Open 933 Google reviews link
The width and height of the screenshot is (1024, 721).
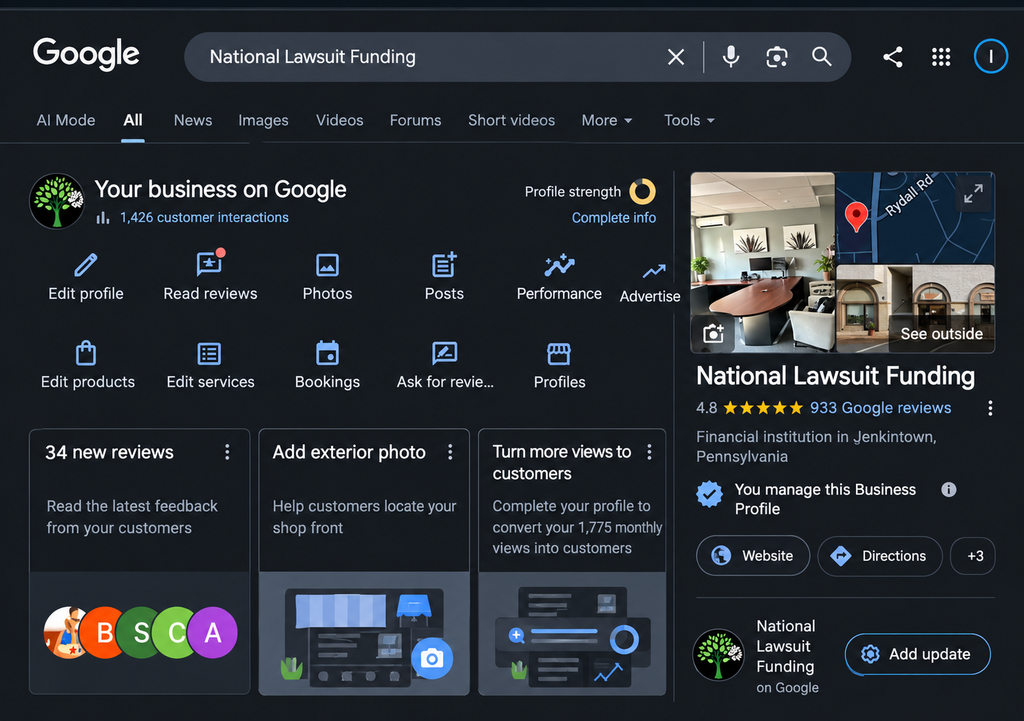[x=880, y=408]
